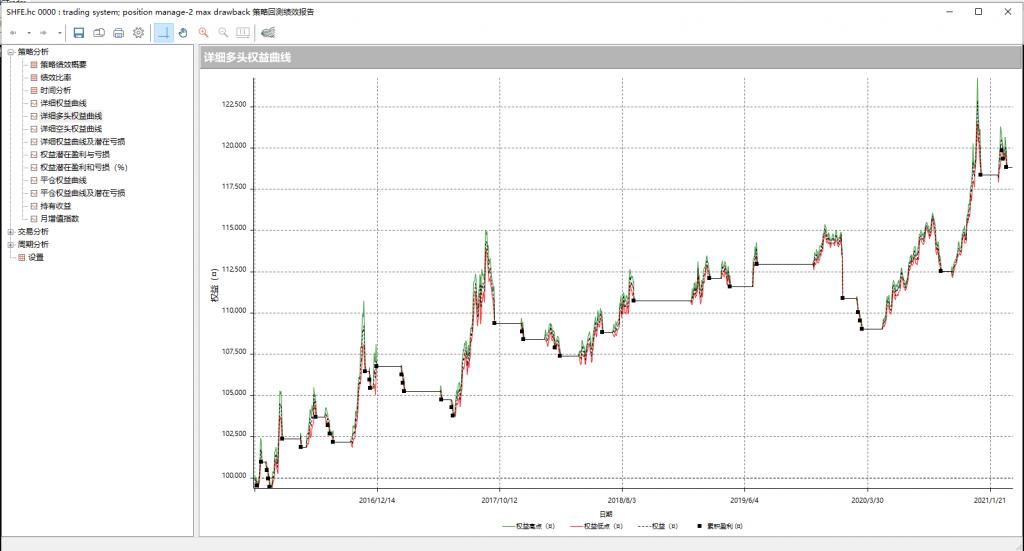Click the forward navigation arrow
1024x551 pixels.
tap(44, 33)
